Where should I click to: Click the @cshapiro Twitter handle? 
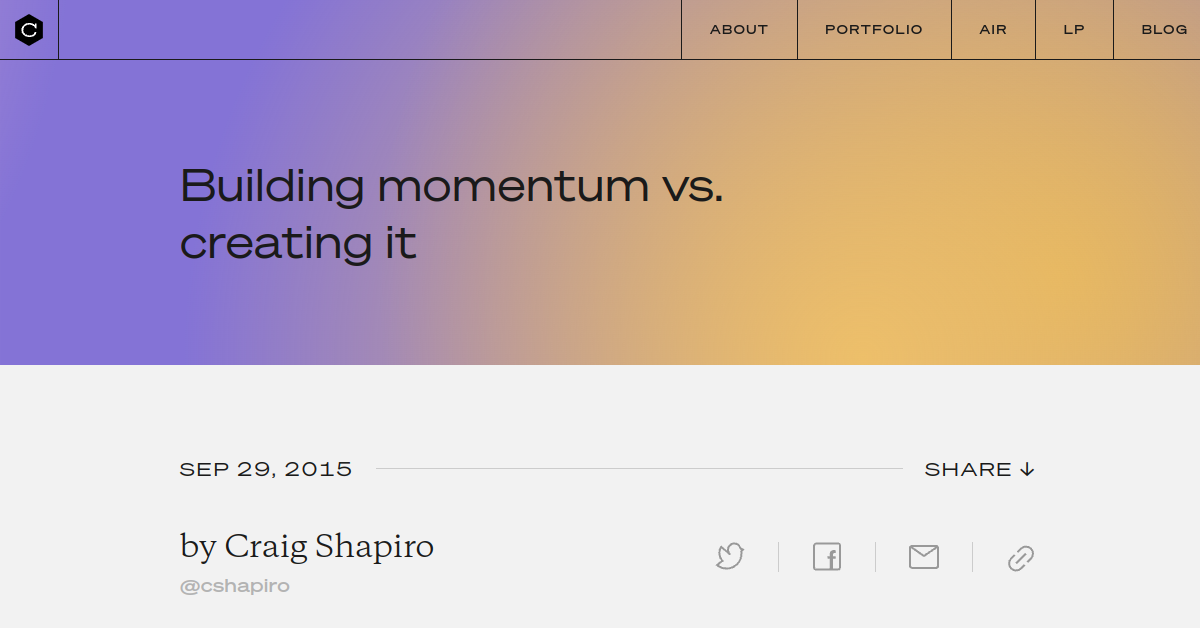pyautogui.click(x=234, y=585)
